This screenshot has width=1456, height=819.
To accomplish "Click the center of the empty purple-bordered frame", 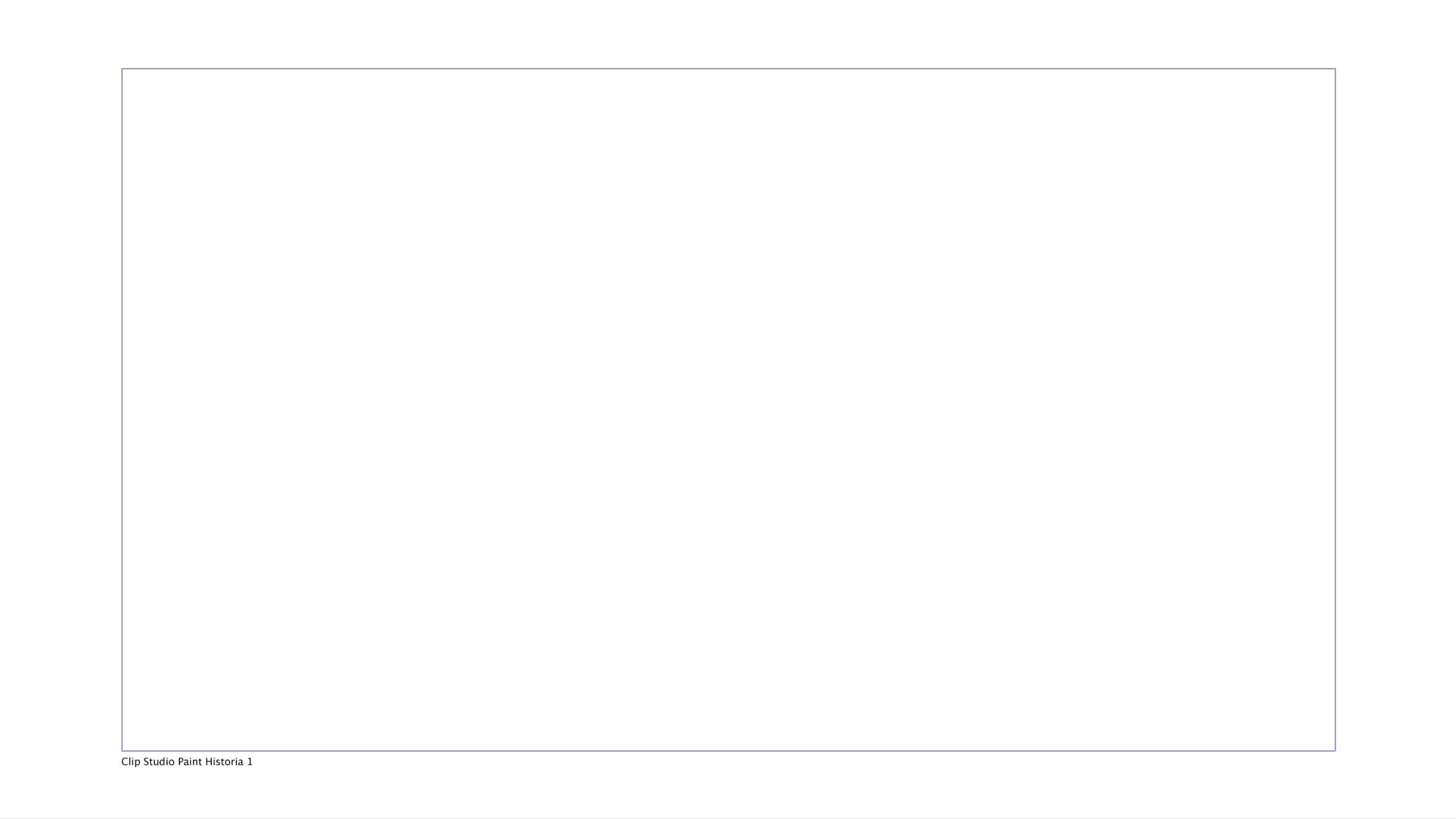I will coord(728,410).
